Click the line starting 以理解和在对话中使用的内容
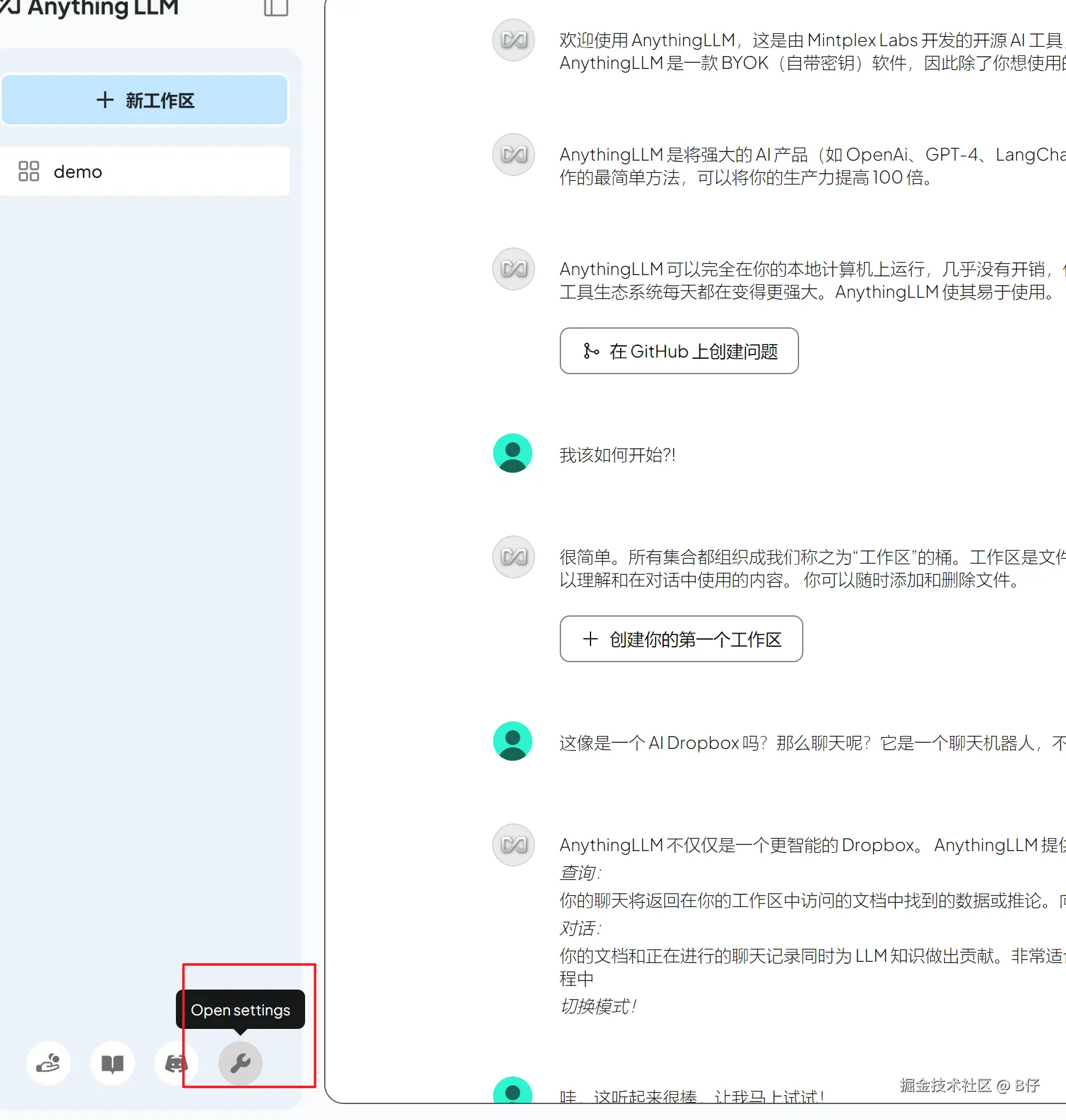 [789, 580]
